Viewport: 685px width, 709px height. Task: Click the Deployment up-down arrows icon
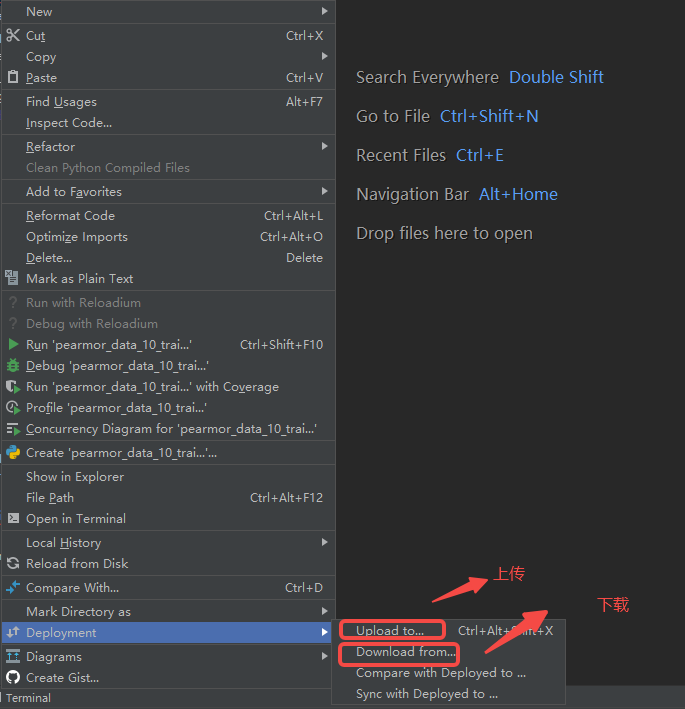coord(13,632)
